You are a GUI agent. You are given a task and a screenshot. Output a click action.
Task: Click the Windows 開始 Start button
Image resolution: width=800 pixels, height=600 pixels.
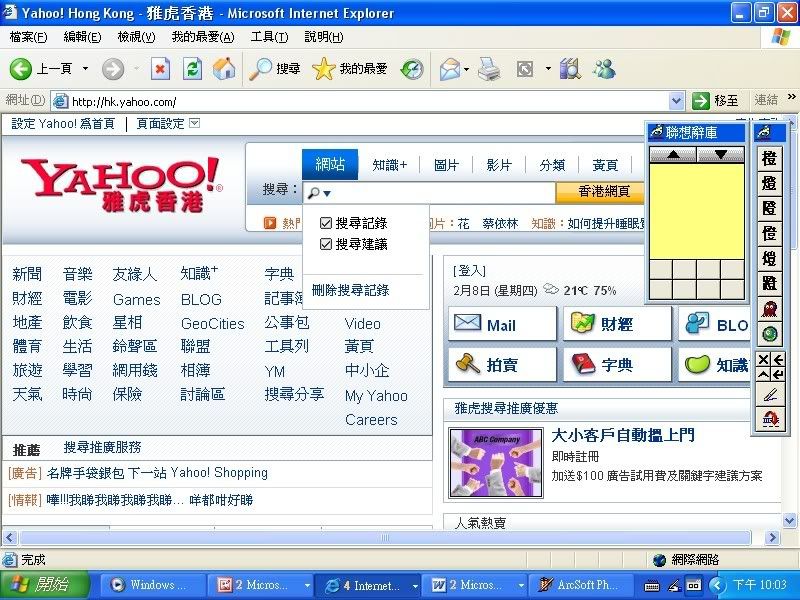coord(45,585)
